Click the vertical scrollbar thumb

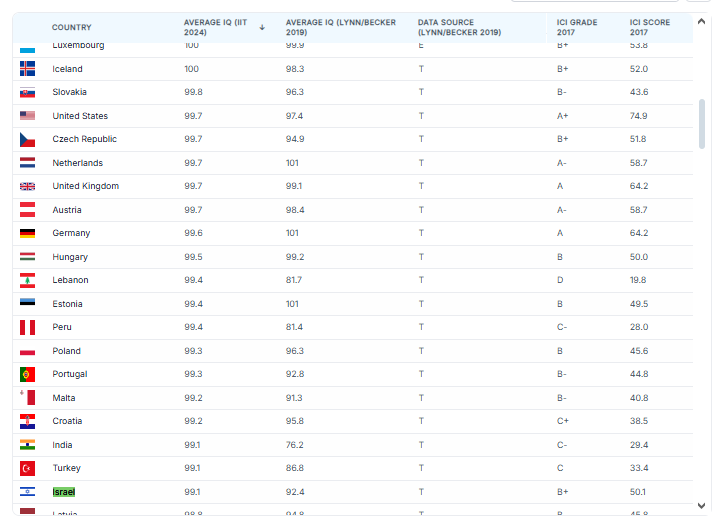click(702, 124)
